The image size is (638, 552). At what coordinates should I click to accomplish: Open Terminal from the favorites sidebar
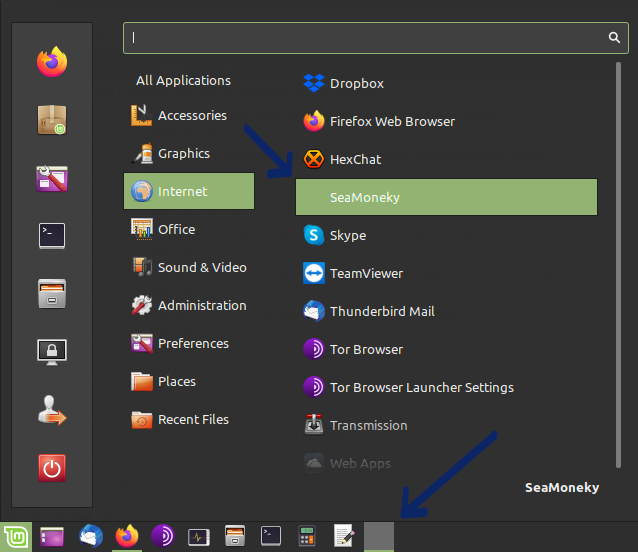pyautogui.click(x=52, y=236)
